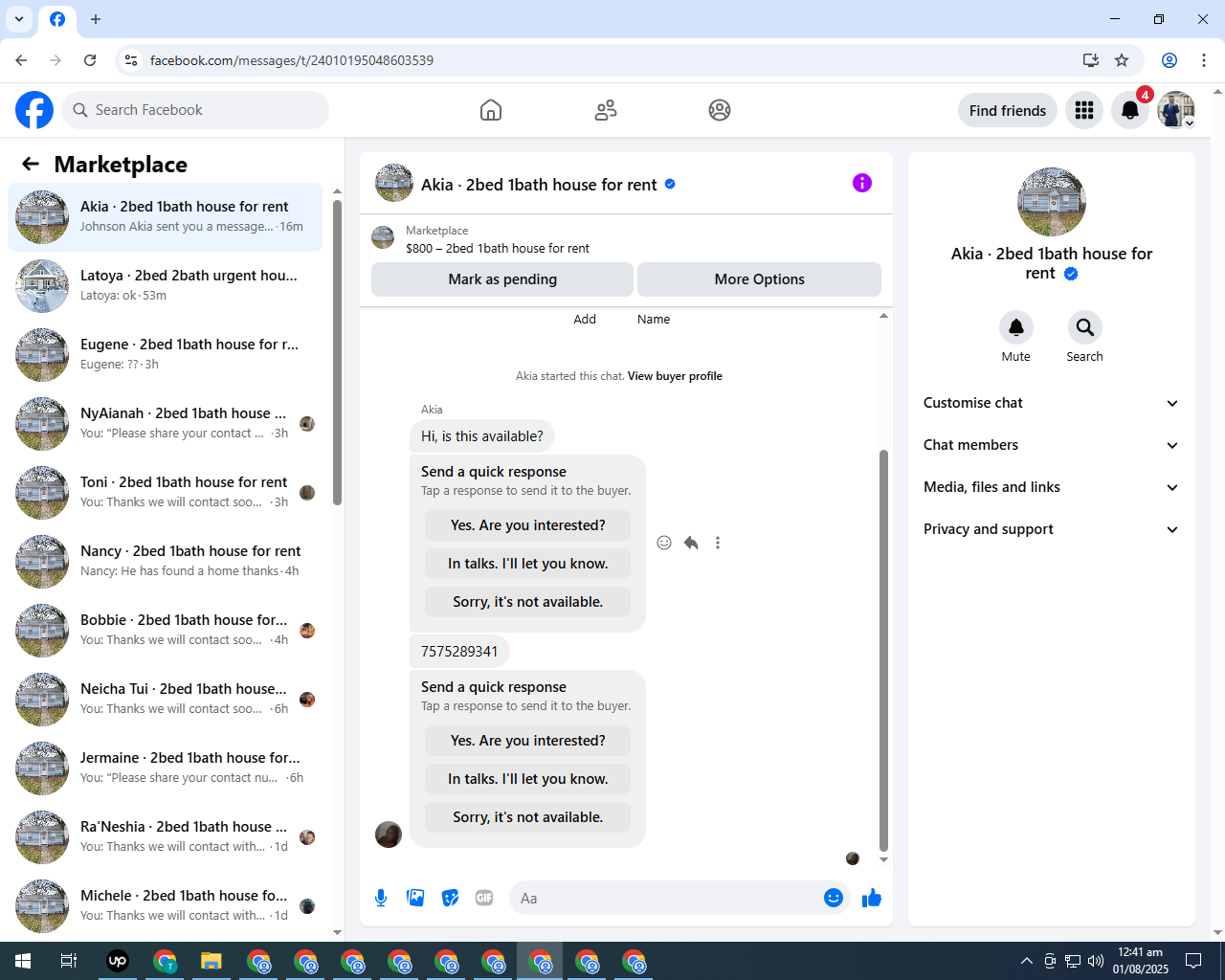Open the Friends icon in top navigation
This screenshot has width=1225, height=980.
coord(606,110)
